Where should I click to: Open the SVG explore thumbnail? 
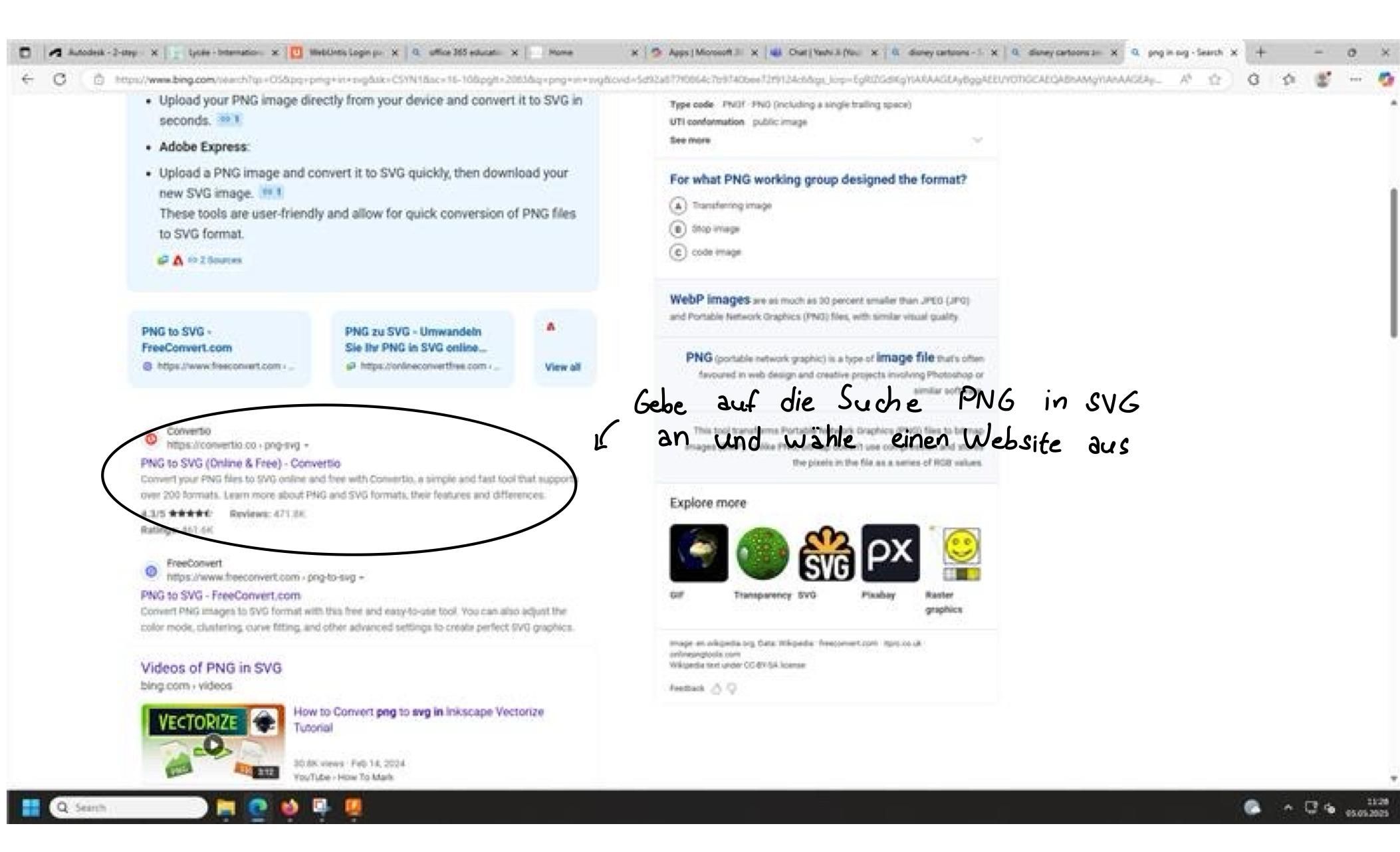(826, 553)
